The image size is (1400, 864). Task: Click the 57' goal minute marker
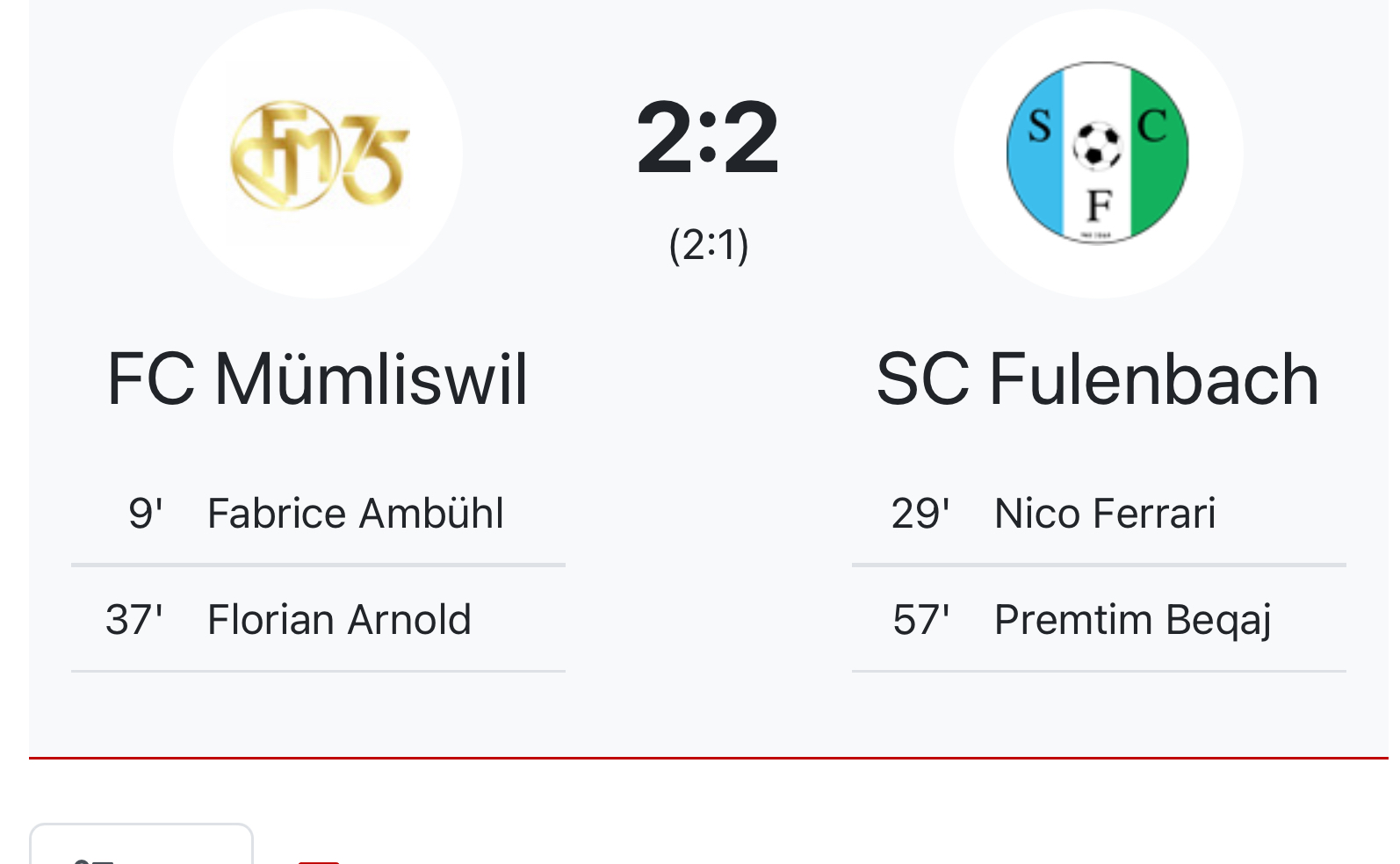point(920,620)
